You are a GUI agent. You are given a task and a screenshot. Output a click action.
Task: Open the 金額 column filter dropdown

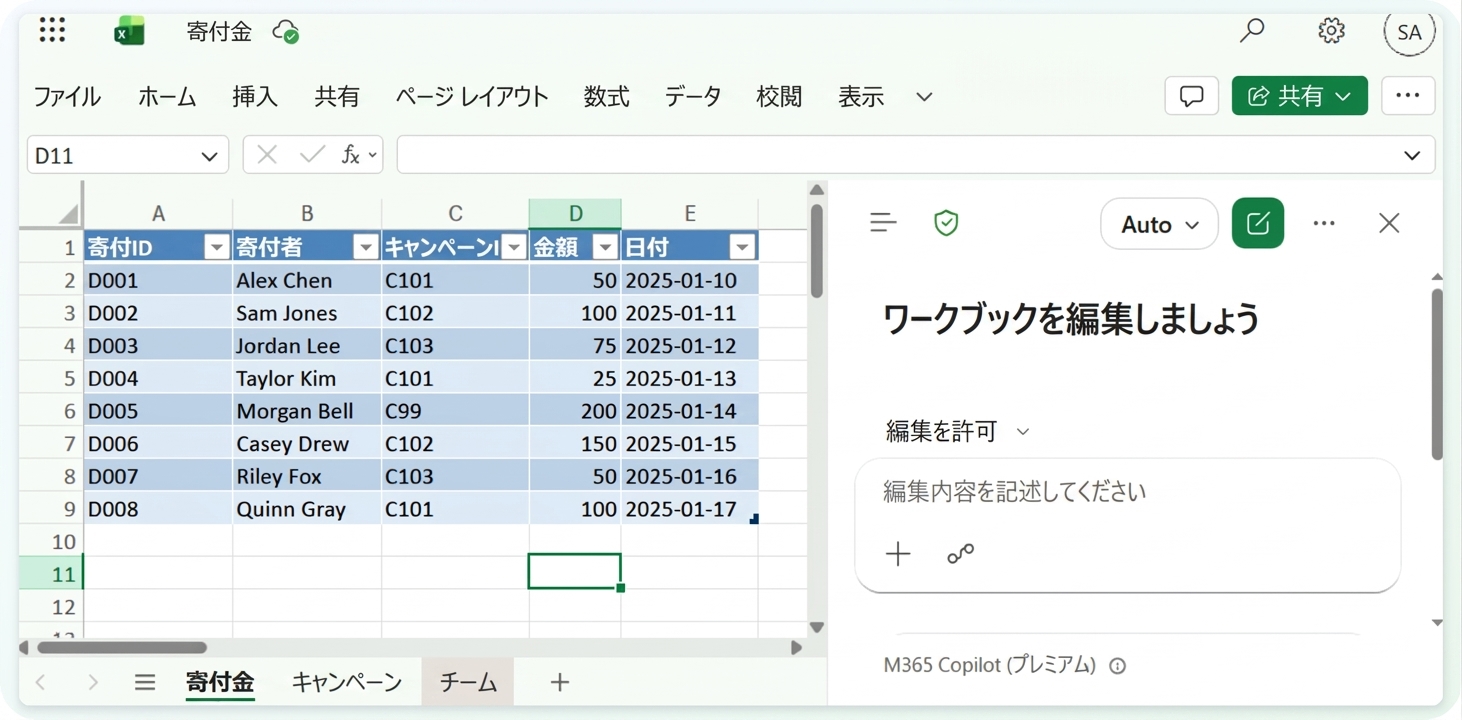click(x=605, y=247)
